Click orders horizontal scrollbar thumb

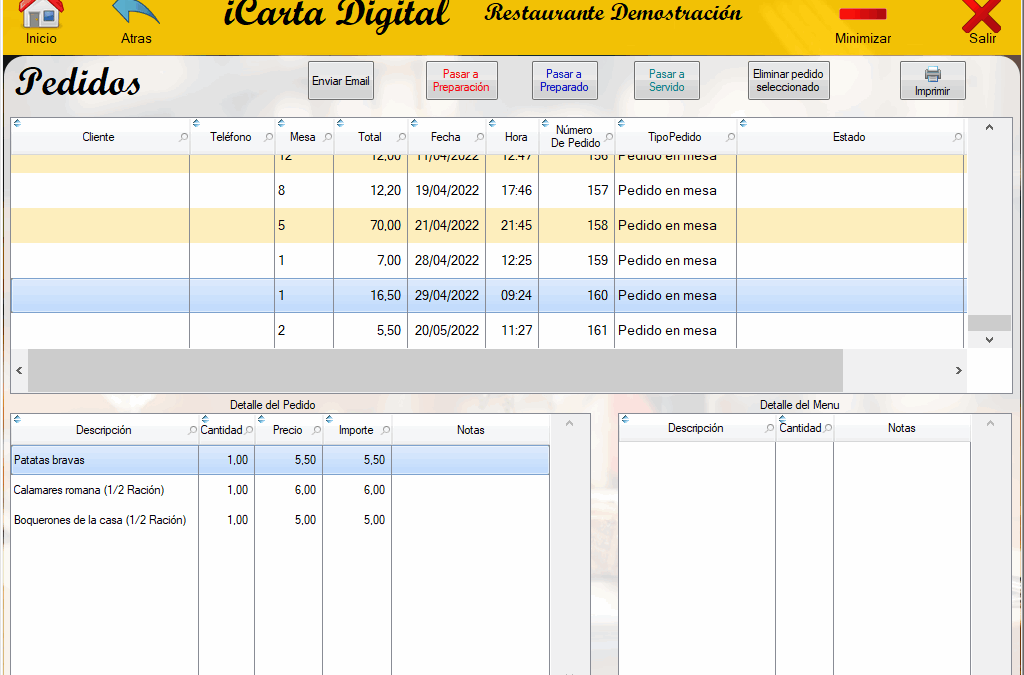tap(435, 370)
